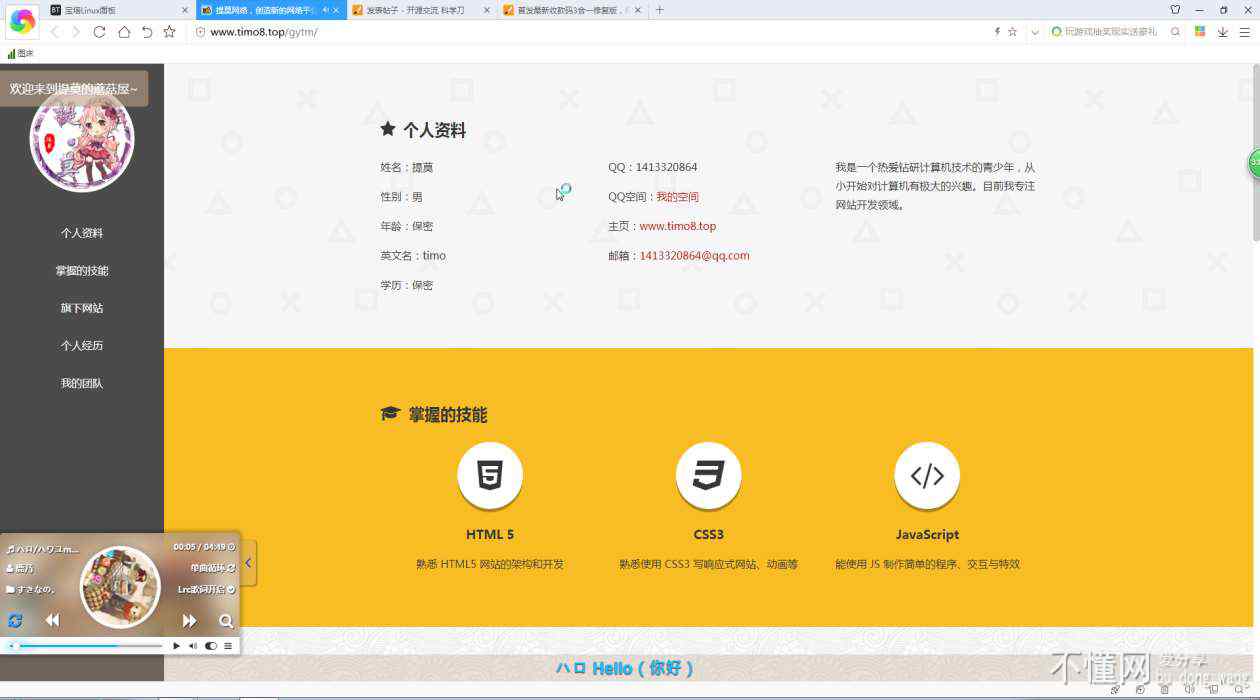Open the browser downloads icon

tap(1222, 32)
